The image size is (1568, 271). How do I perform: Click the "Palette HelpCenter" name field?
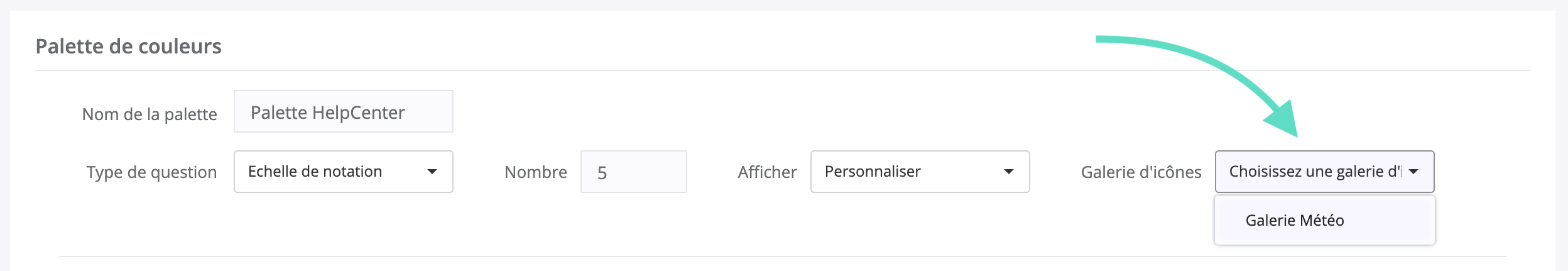click(343, 112)
